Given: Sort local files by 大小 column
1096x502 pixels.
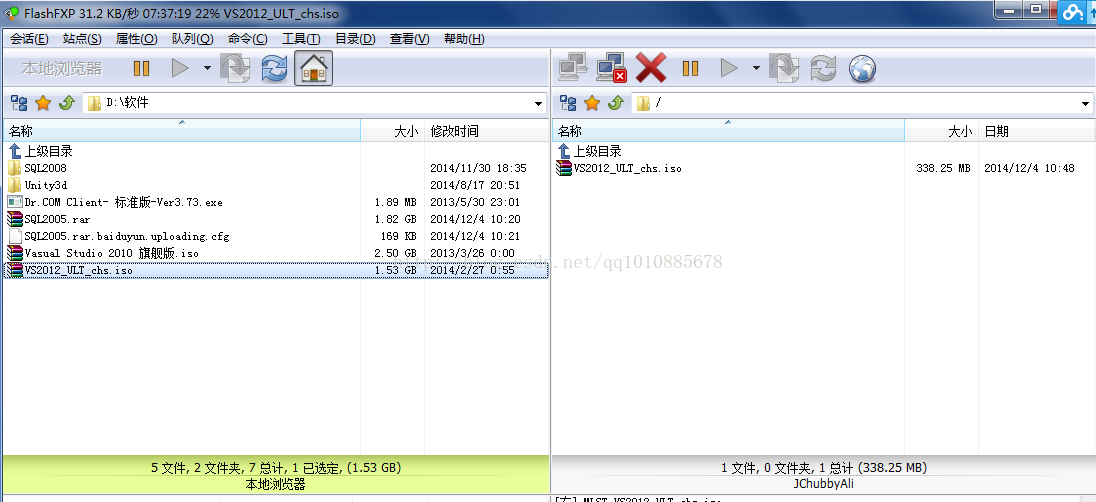Looking at the screenshot, I should (x=393, y=131).
